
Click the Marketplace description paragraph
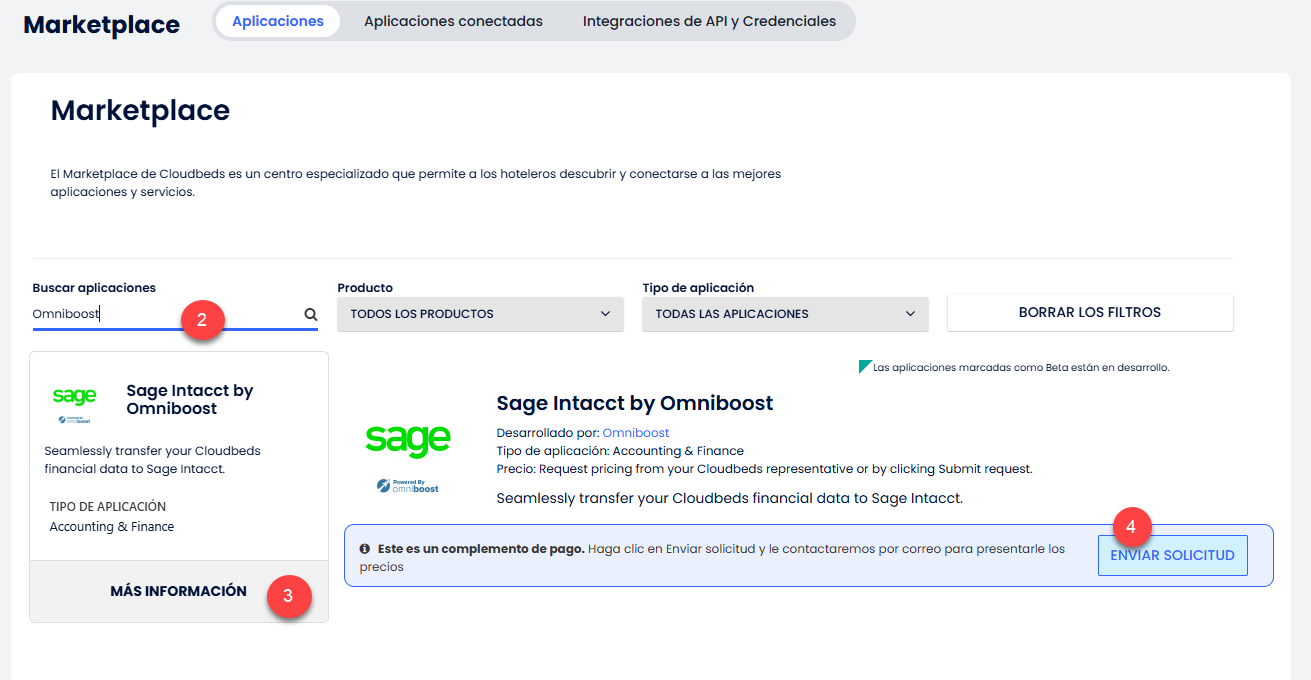pos(416,183)
